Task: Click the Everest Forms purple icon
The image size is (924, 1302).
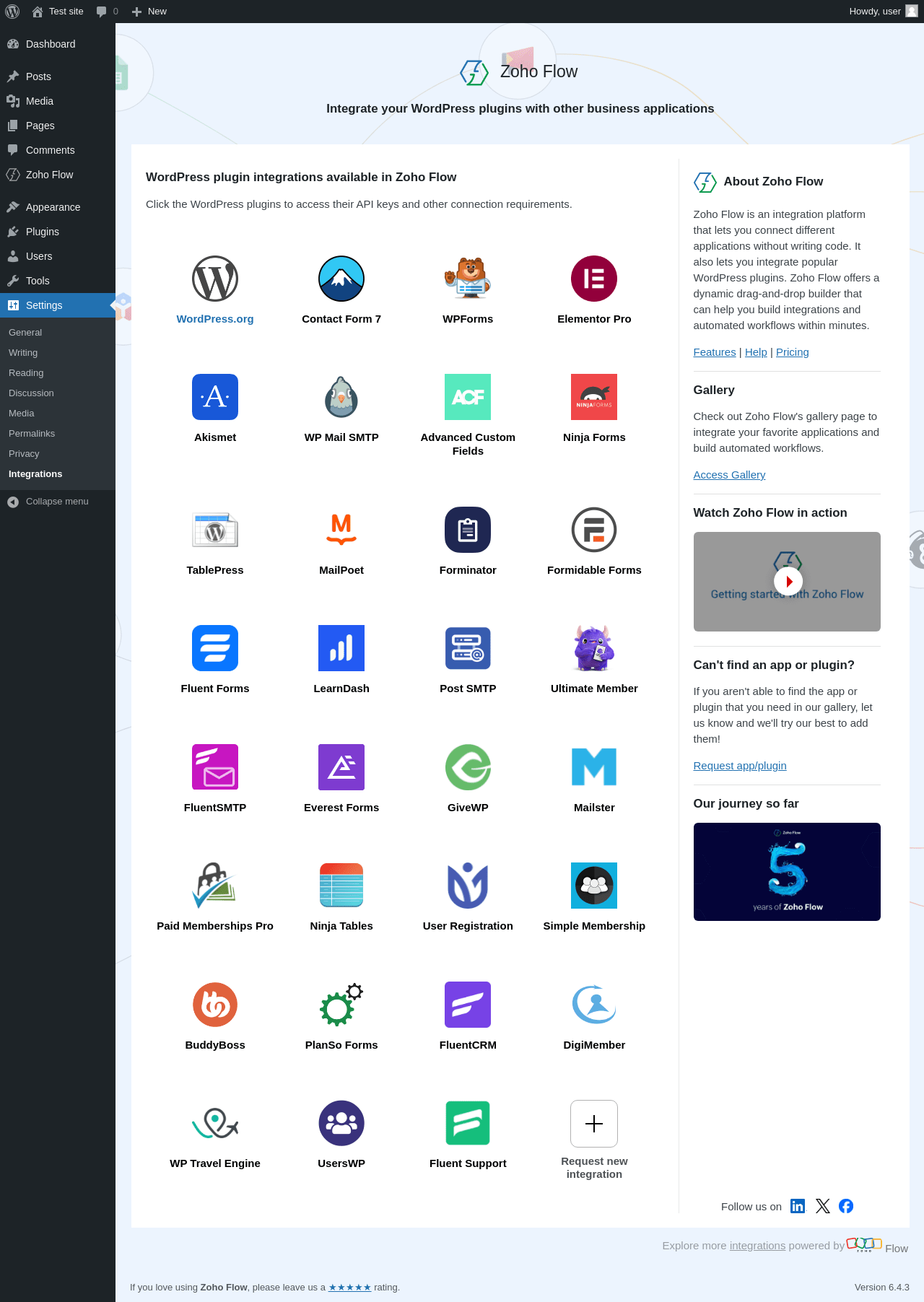Action: point(341,767)
